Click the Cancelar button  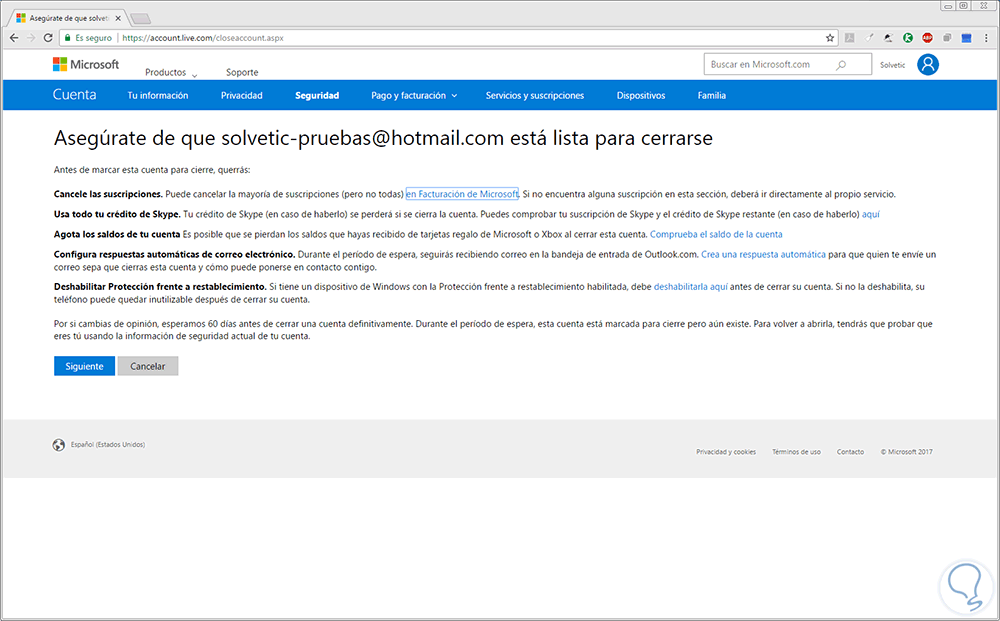pos(147,366)
